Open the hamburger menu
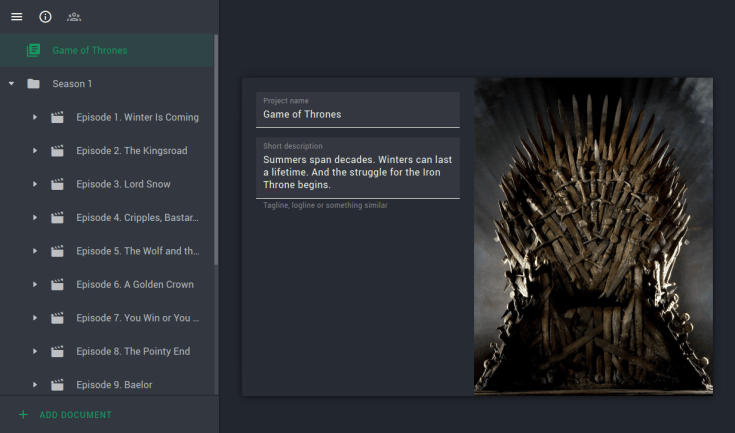The width and height of the screenshot is (735, 433). [x=16, y=17]
